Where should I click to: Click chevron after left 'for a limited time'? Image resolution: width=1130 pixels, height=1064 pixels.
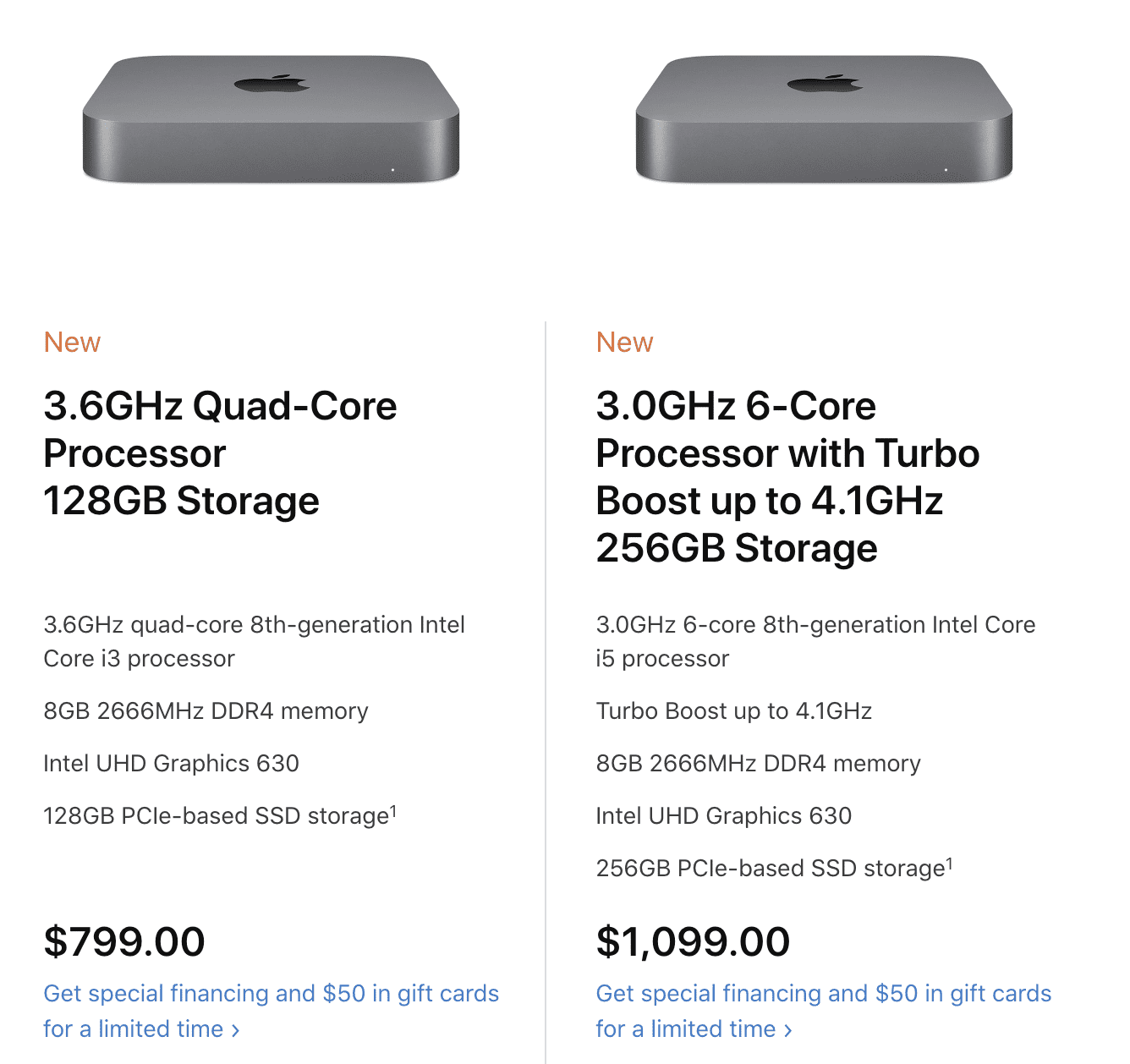coord(236,1030)
